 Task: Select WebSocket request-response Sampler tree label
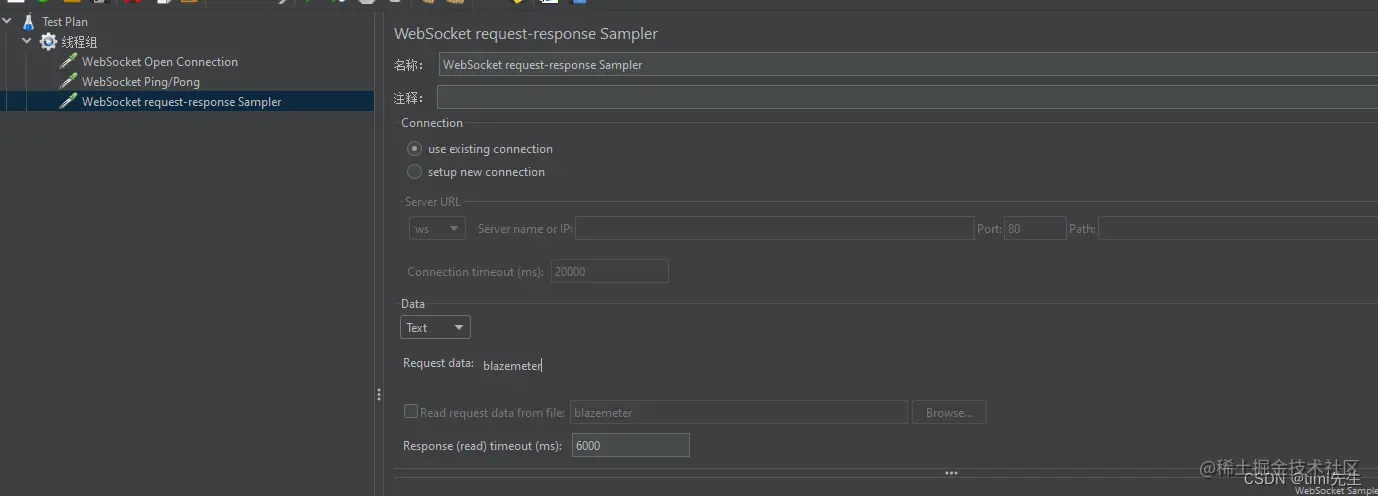pyautogui.click(x=182, y=101)
